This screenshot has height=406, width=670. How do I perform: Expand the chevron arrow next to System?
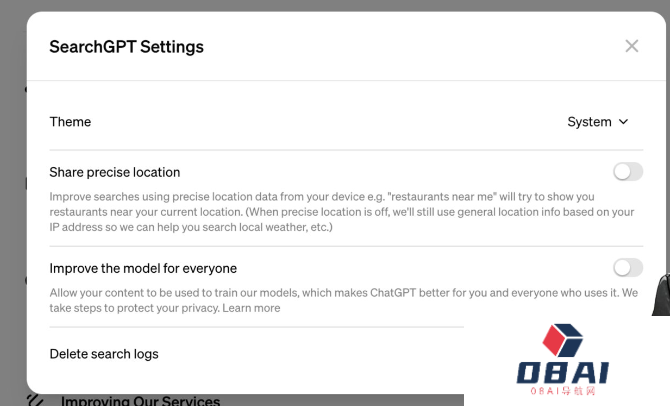point(623,122)
